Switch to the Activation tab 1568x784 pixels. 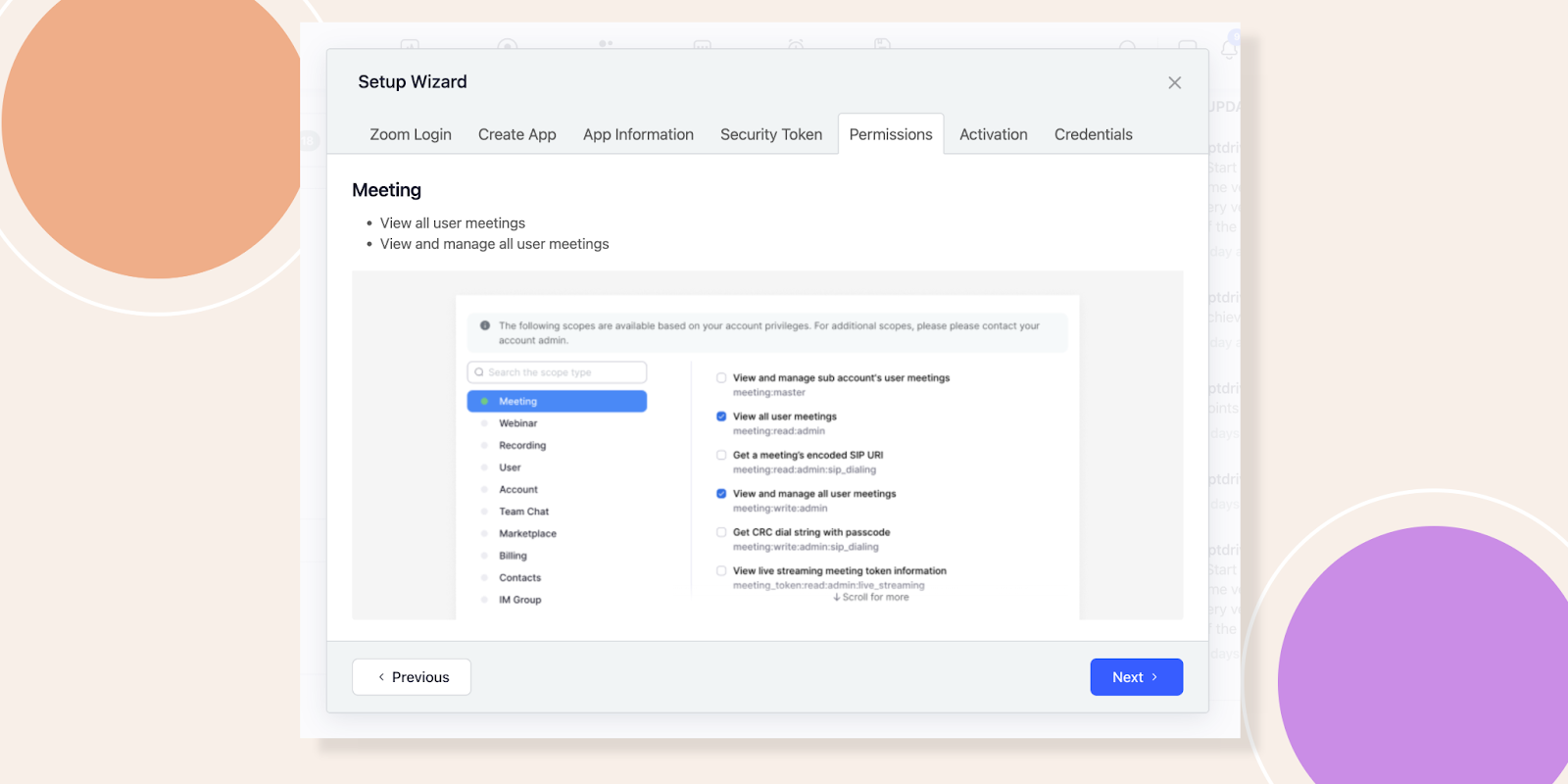[x=994, y=134]
